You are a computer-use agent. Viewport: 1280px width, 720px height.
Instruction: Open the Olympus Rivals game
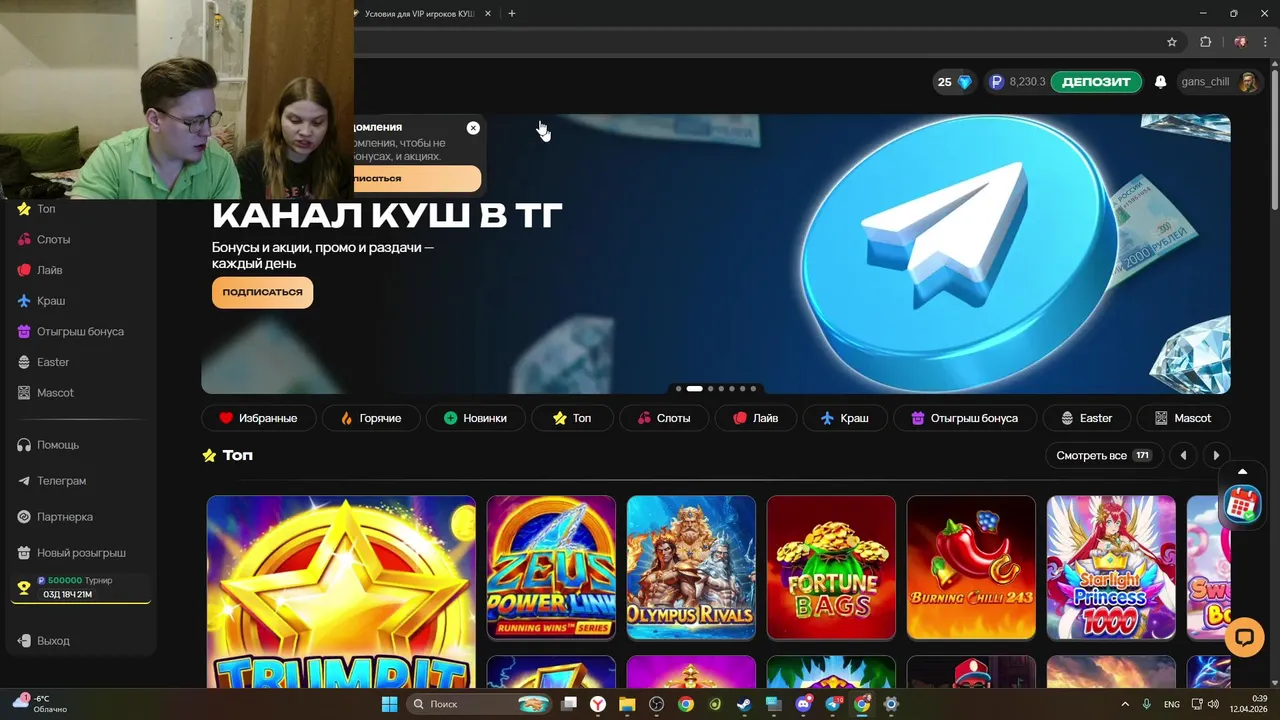coord(691,567)
